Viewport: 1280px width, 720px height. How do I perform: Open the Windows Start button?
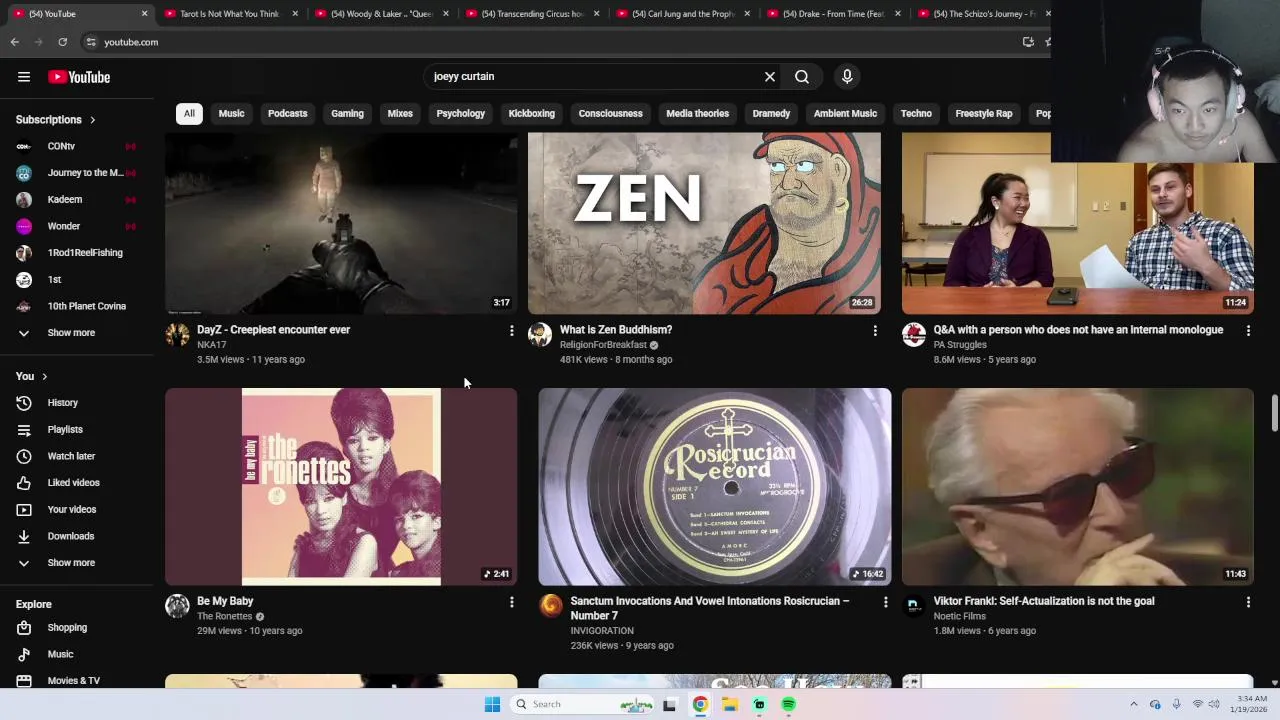tap(492, 705)
